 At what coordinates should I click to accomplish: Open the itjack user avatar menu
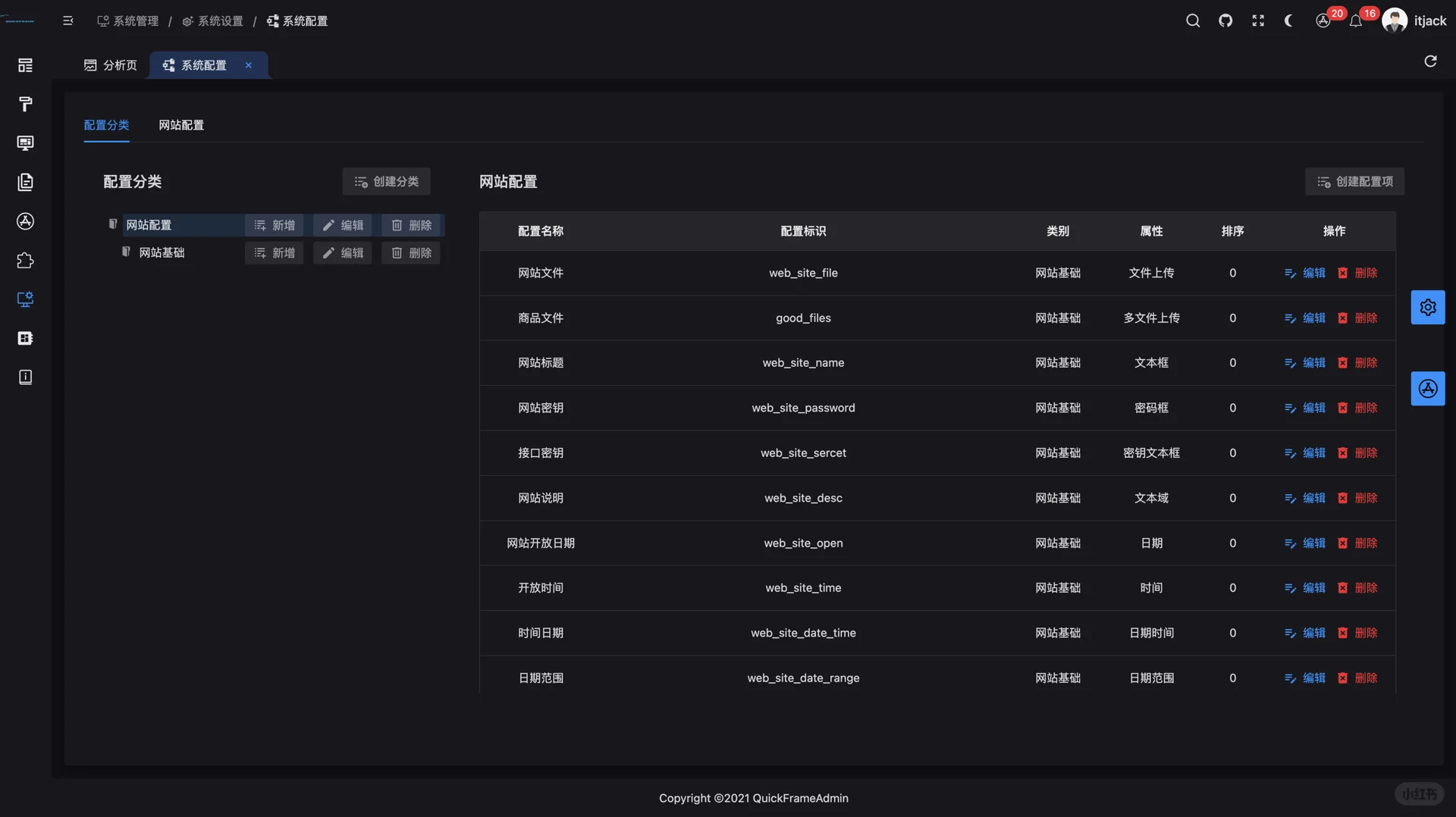pos(1395,20)
